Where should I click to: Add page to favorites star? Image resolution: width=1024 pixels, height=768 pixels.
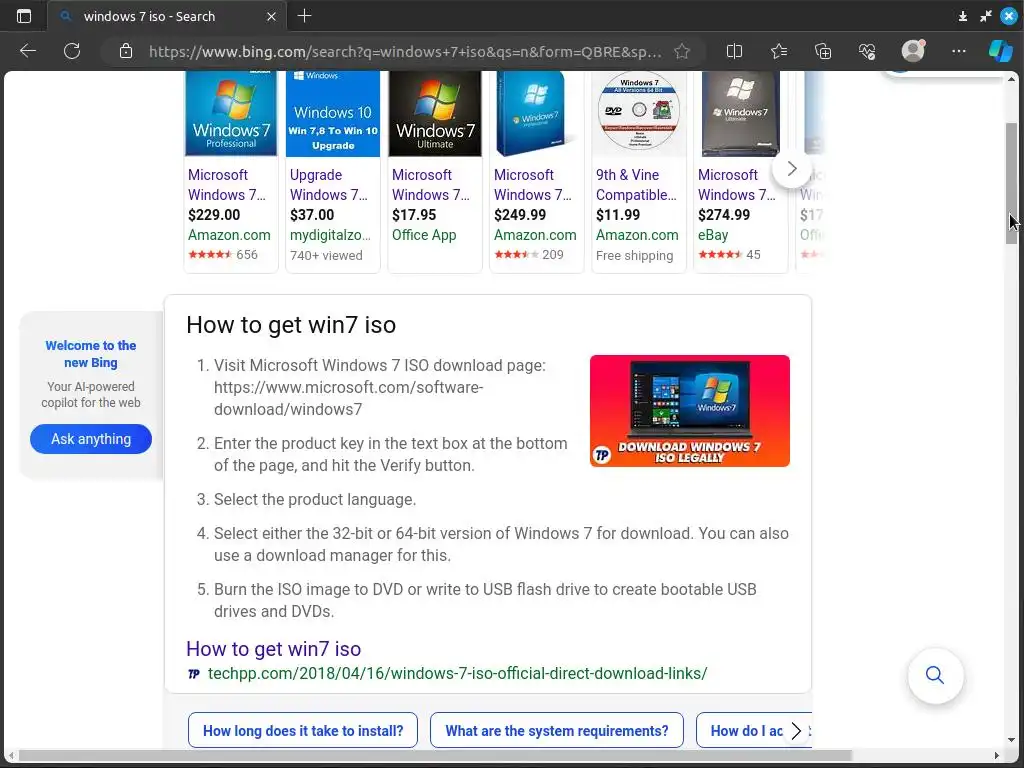click(682, 51)
